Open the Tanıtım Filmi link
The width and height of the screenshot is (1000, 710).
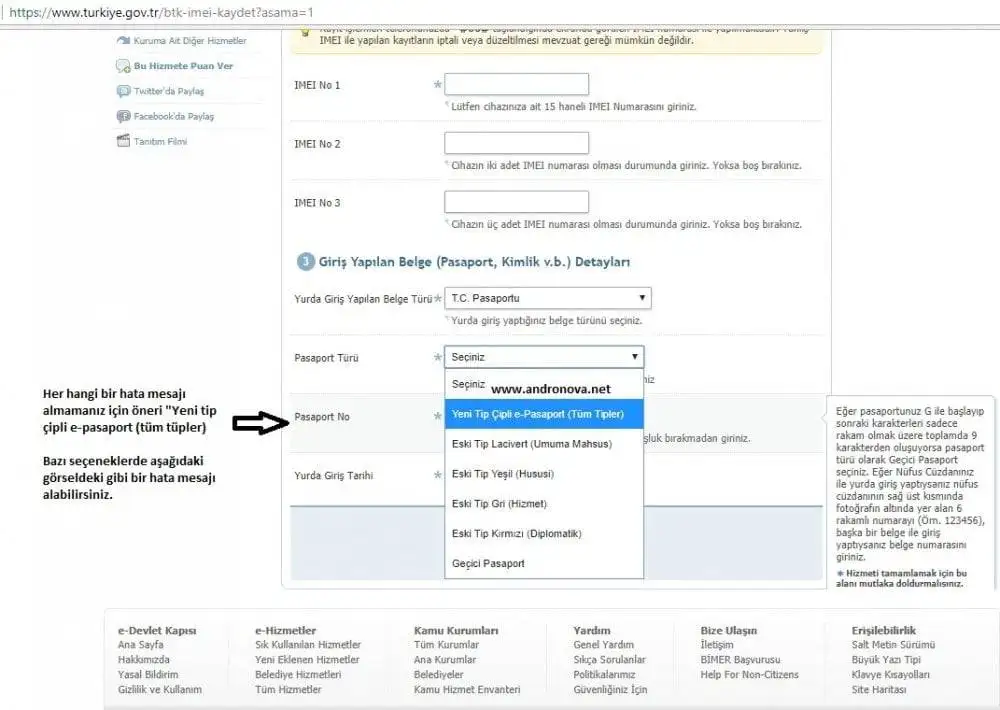tap(160, 141)
